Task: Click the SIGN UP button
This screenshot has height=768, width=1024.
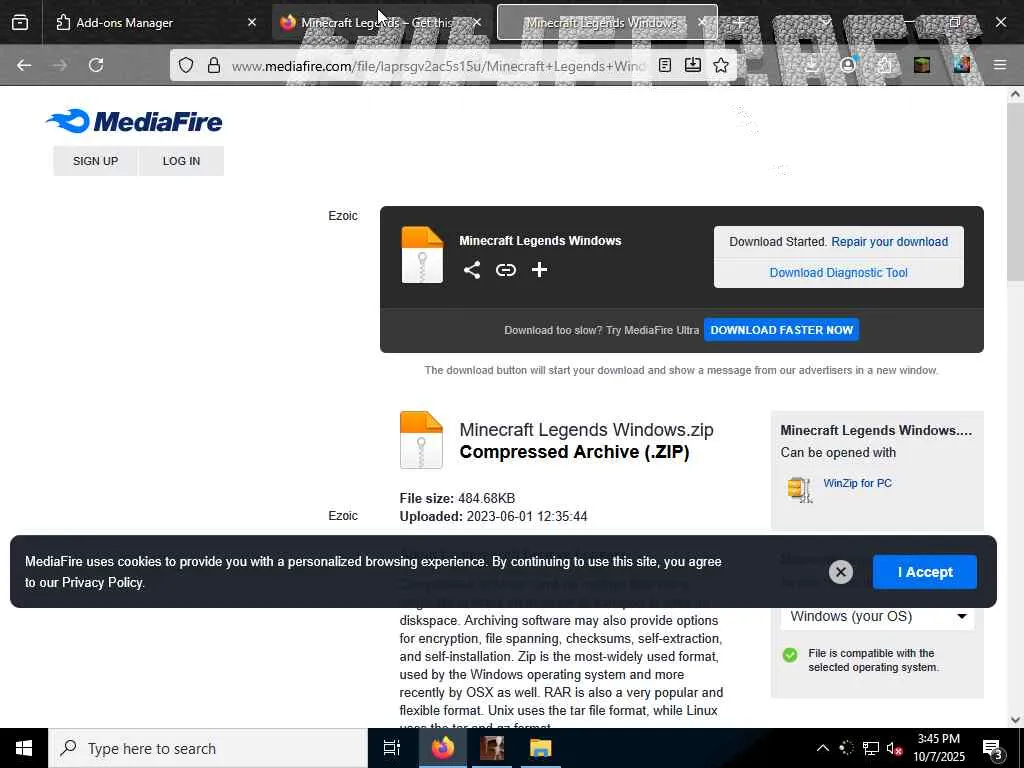Action: point(95,161)
